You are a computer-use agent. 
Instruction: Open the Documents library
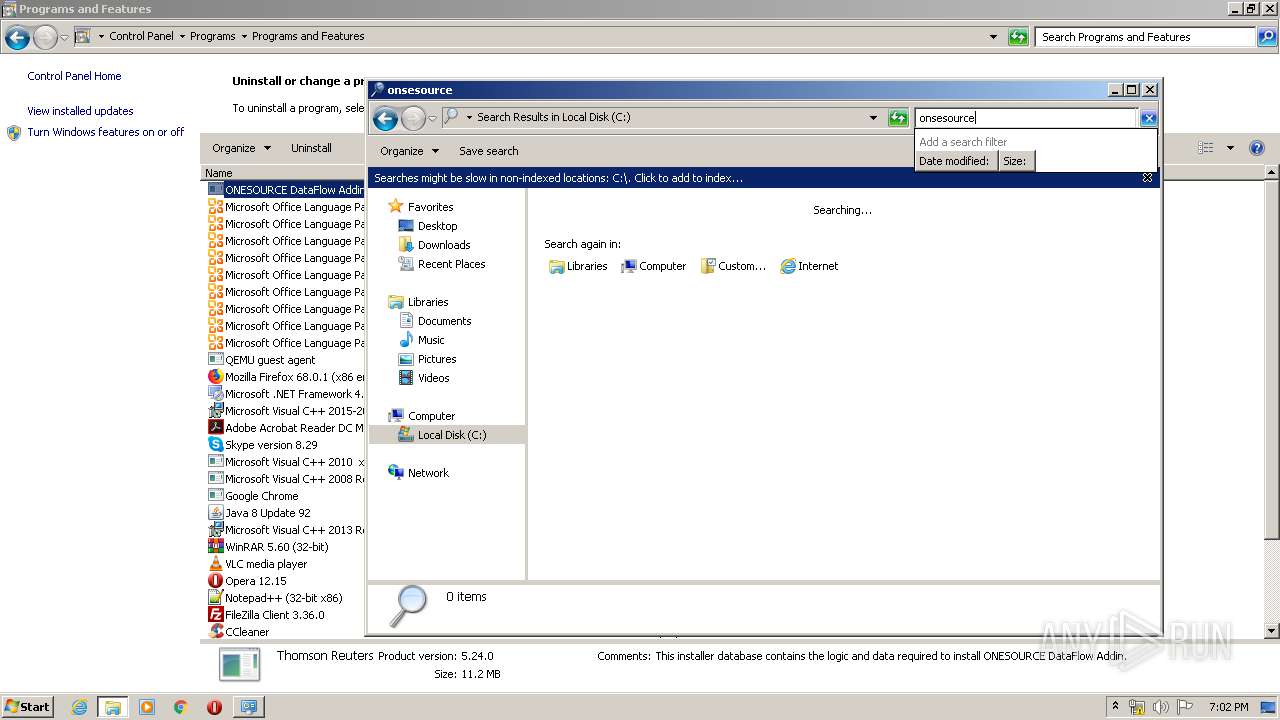(444, 321)
